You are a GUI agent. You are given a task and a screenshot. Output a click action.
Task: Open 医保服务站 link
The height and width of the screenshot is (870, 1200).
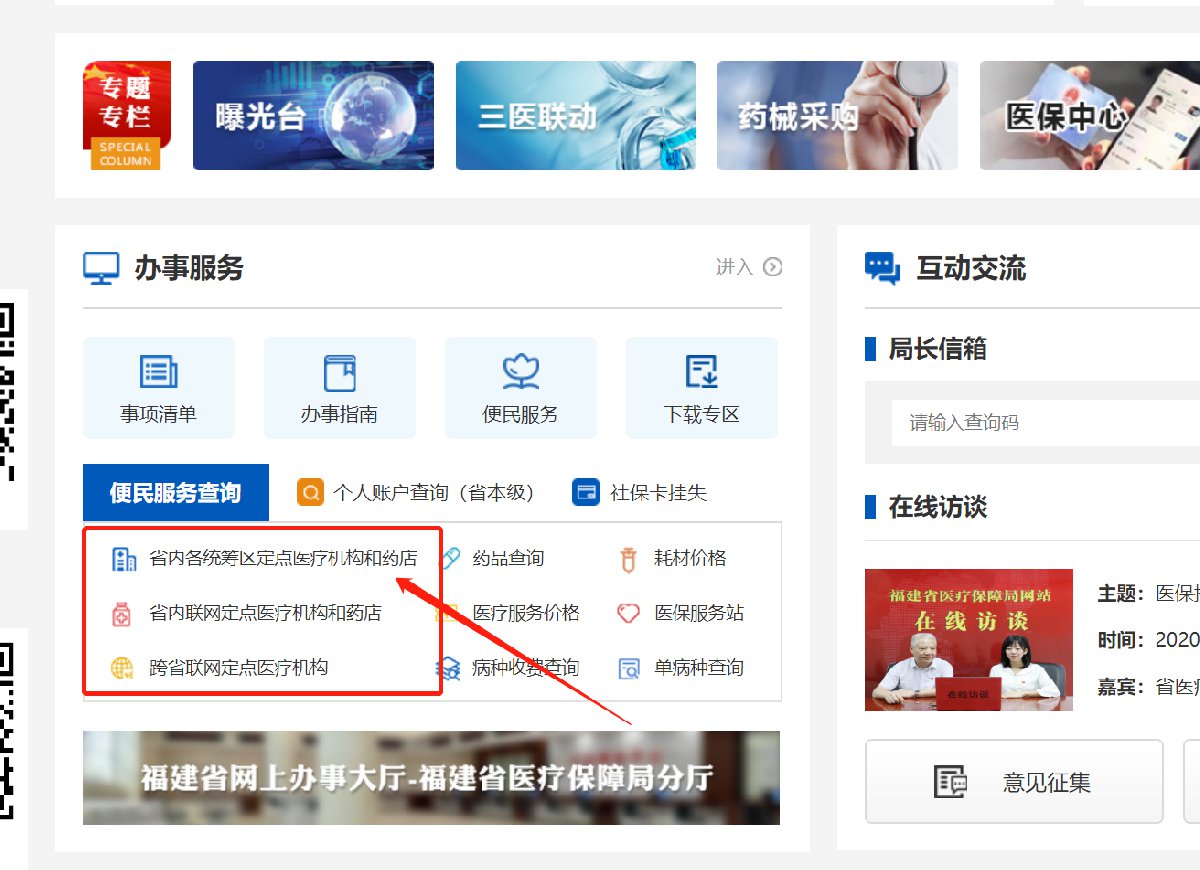tap(699, 612)
